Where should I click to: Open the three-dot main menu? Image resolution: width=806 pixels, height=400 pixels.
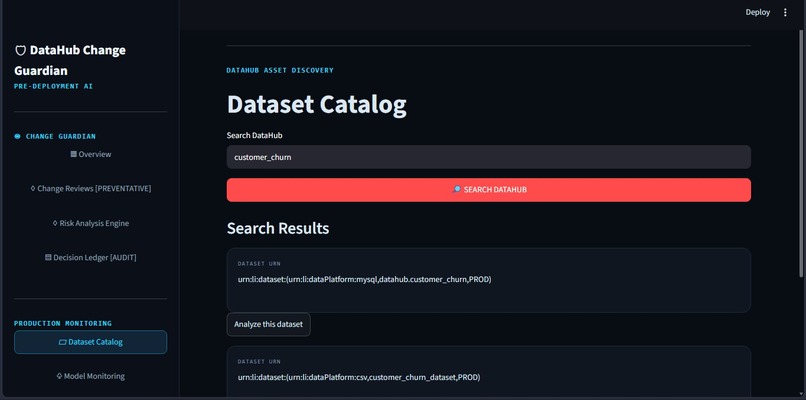[785, 12]
